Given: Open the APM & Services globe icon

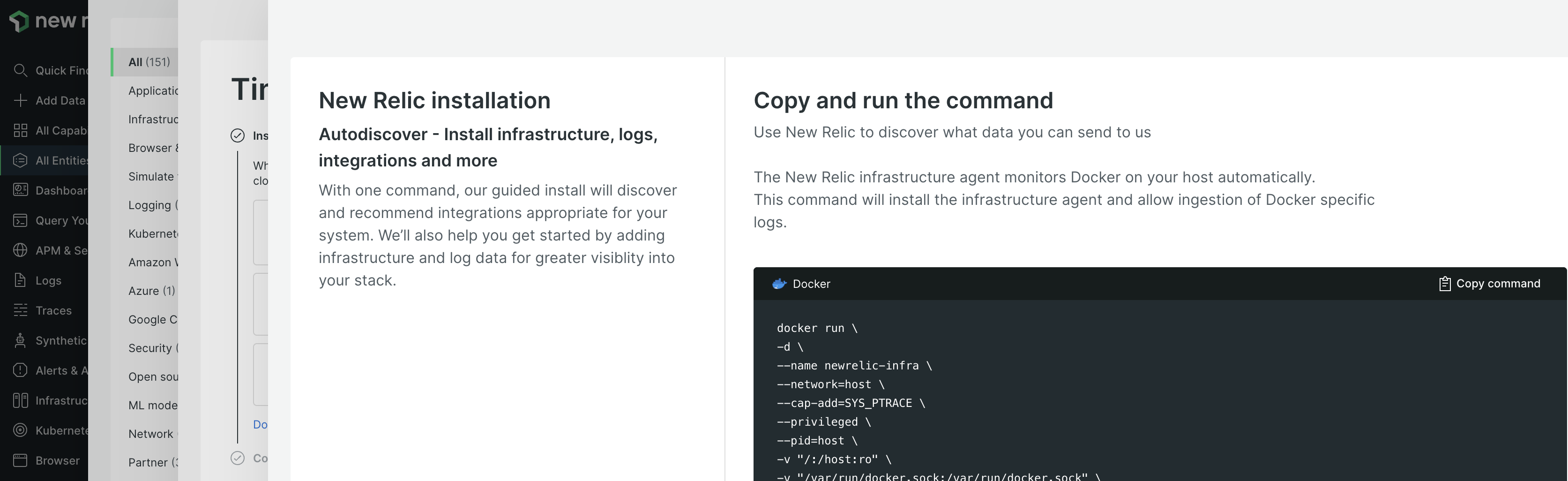Looking at the screenshot, I should click(x=20, y=250).
